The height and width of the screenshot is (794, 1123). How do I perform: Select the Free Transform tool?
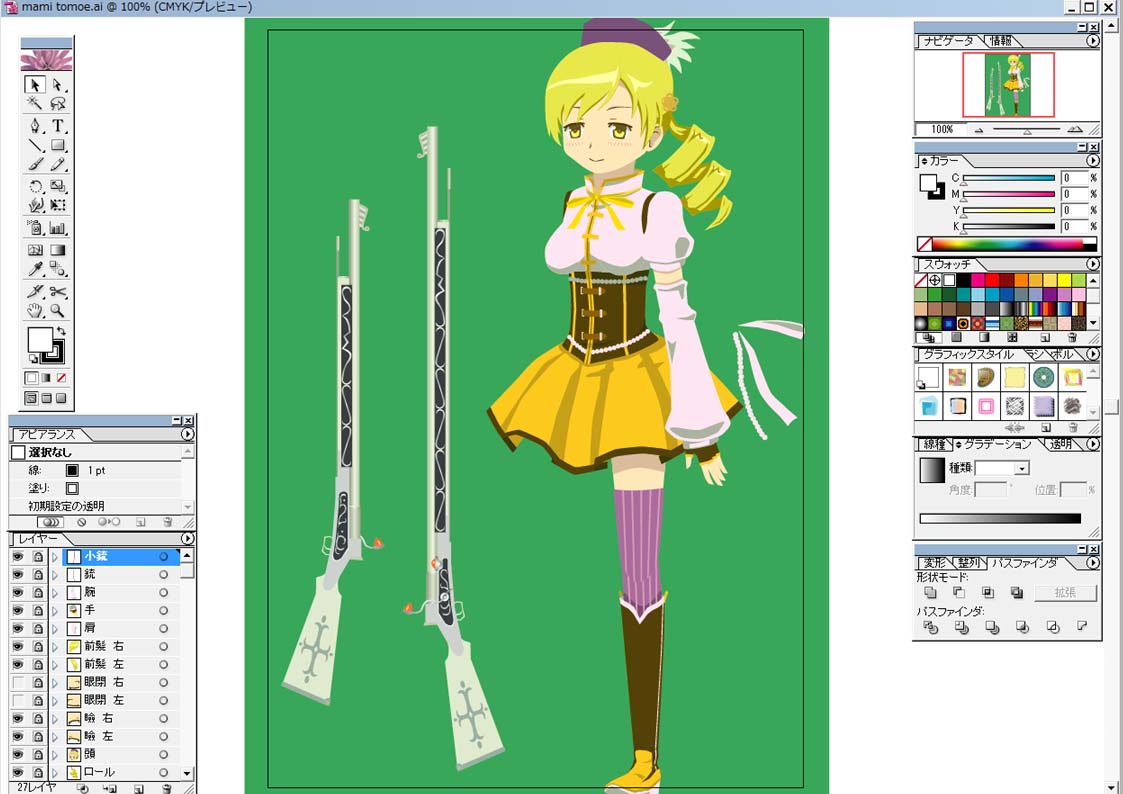click(x=58, y=206)
